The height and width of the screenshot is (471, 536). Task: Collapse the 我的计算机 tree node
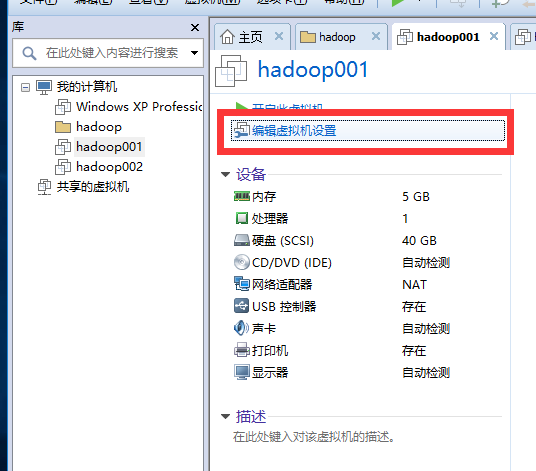25,87
